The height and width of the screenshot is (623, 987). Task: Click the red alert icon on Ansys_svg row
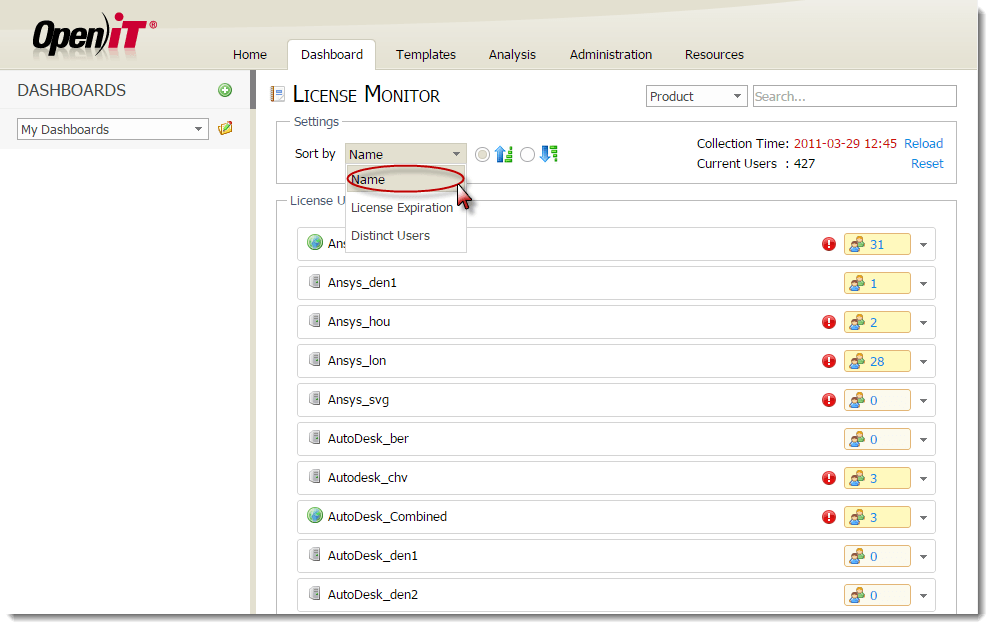click(x=828, y=400)
